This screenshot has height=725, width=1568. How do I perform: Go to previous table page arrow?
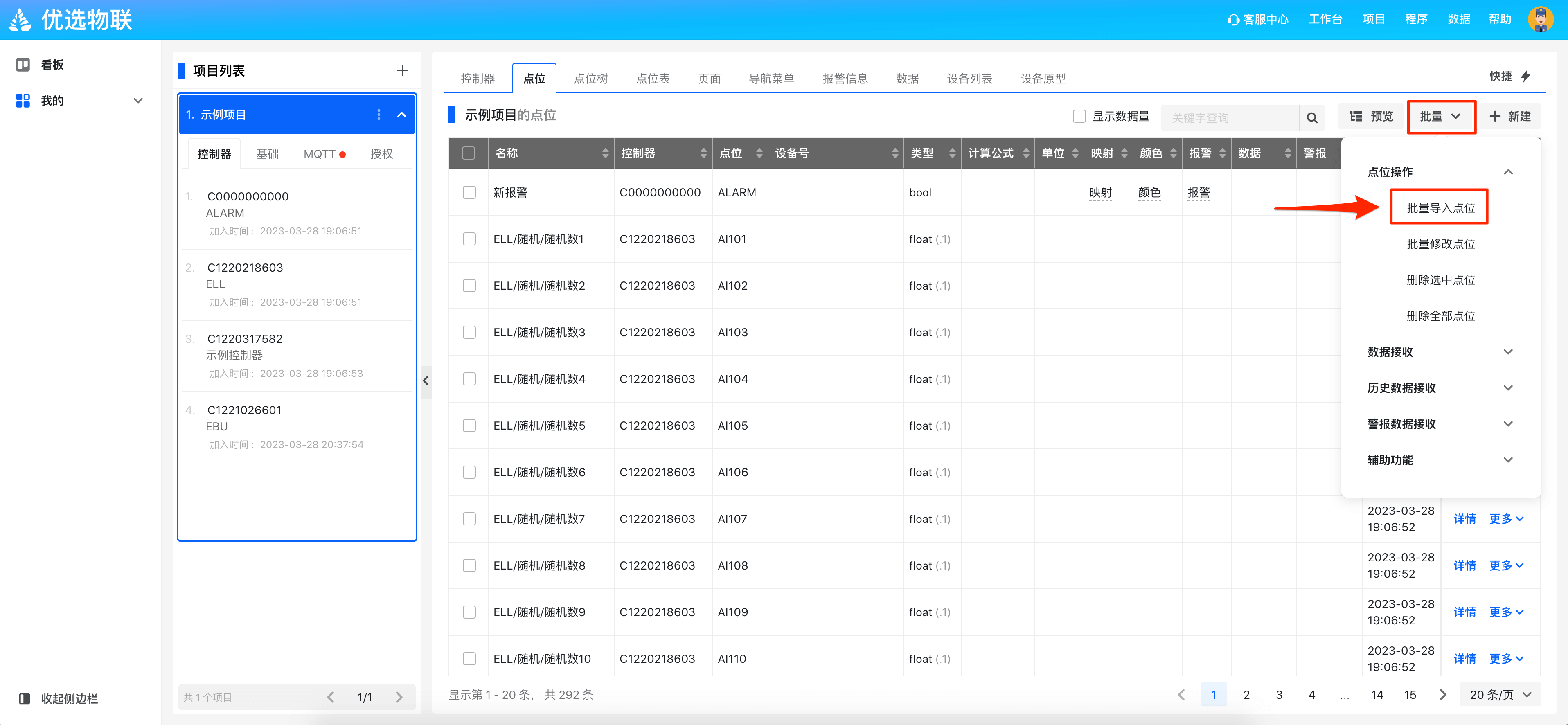point(1181,695)
